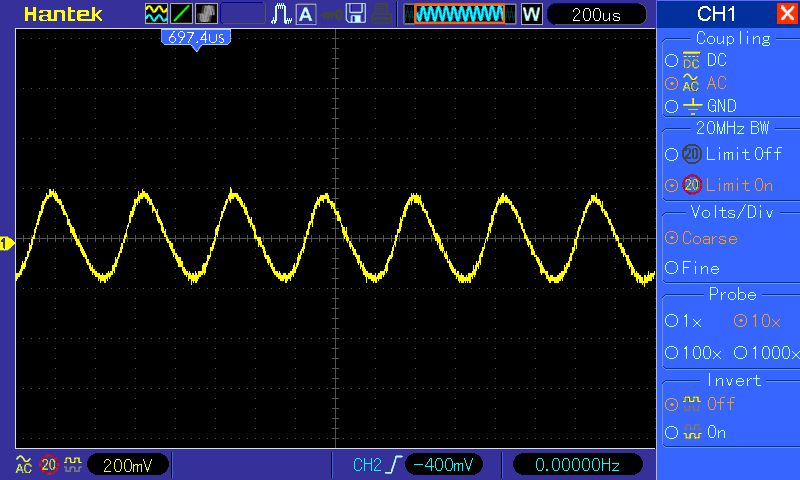
Task: Click the Limit Off black 20 icon
Action: click(692, 154)
